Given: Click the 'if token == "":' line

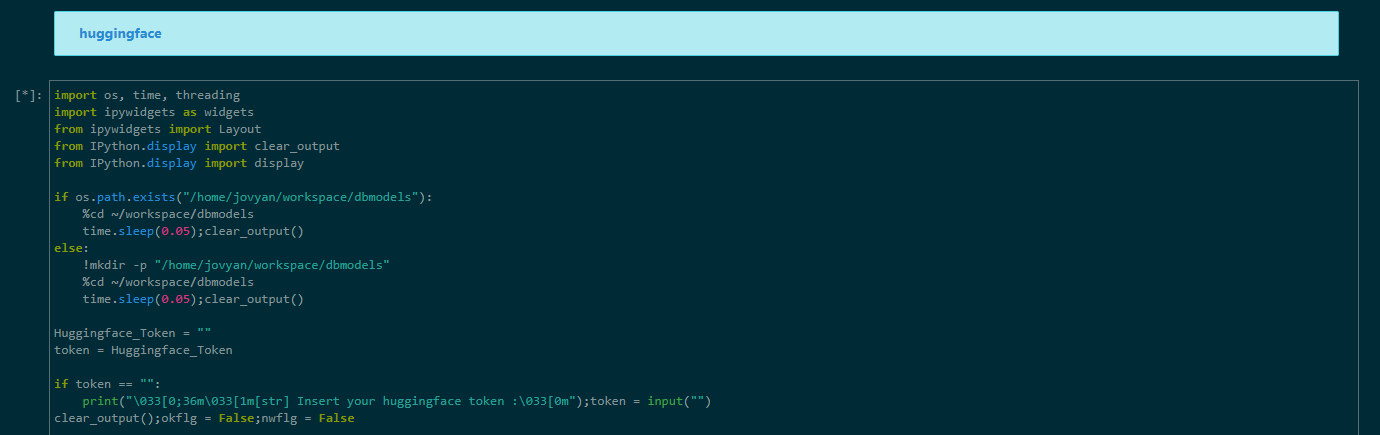Looking at the screenshot, I should pos(108,385).
